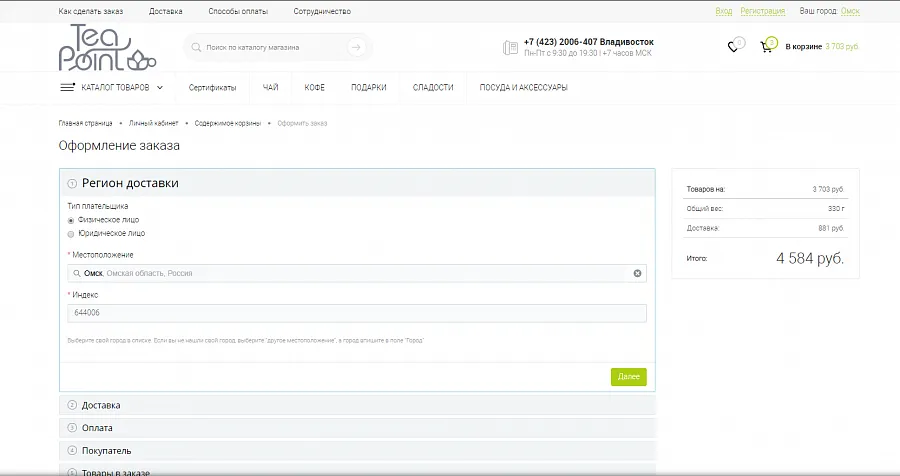
Task: Expand the Оплата section
Action: pyautogui.click(x=357, y=428)
